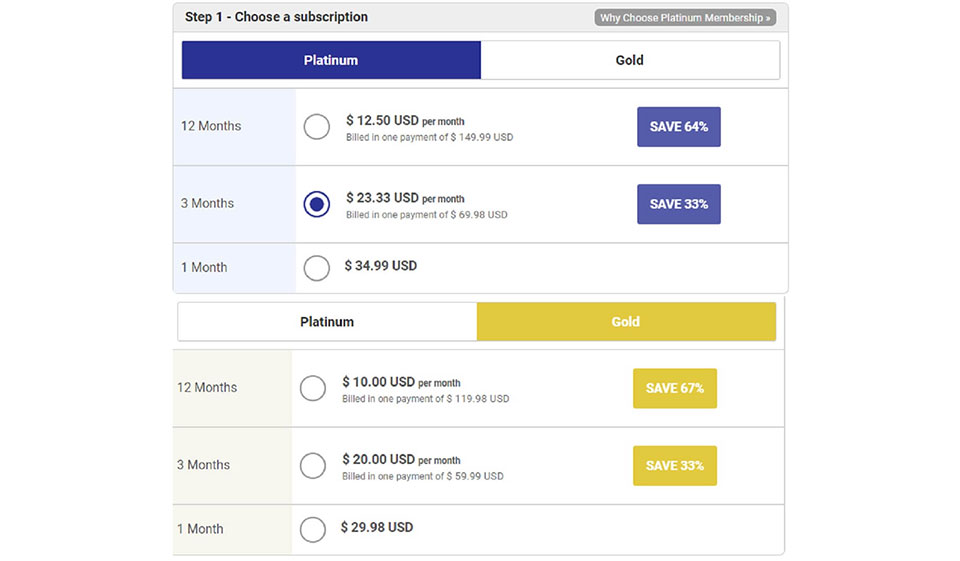Click the $69.98 USD billing note text

426,215
